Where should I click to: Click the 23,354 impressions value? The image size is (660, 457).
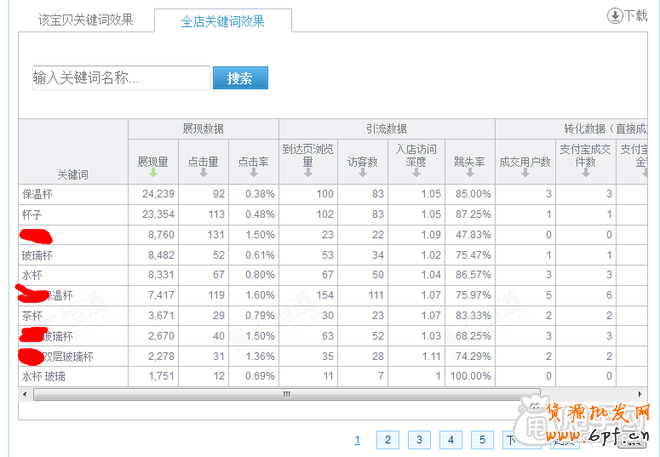pyautogui.click(x=158, y=215)
